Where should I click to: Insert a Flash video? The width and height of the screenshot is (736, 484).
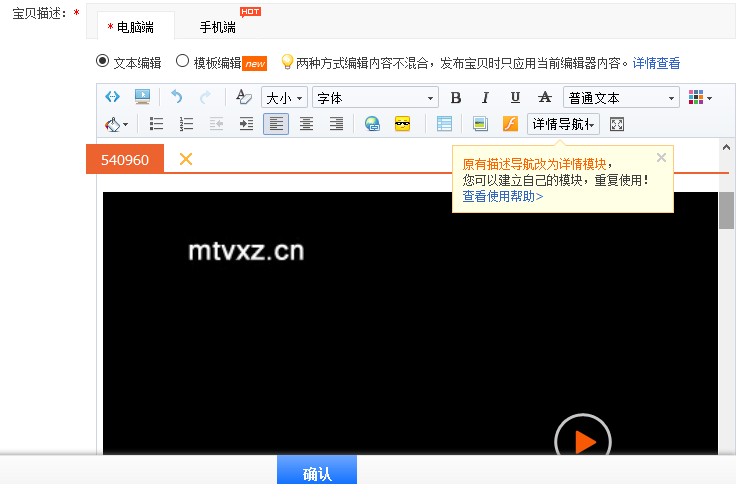pyautogui.click(x=510, y=124)
